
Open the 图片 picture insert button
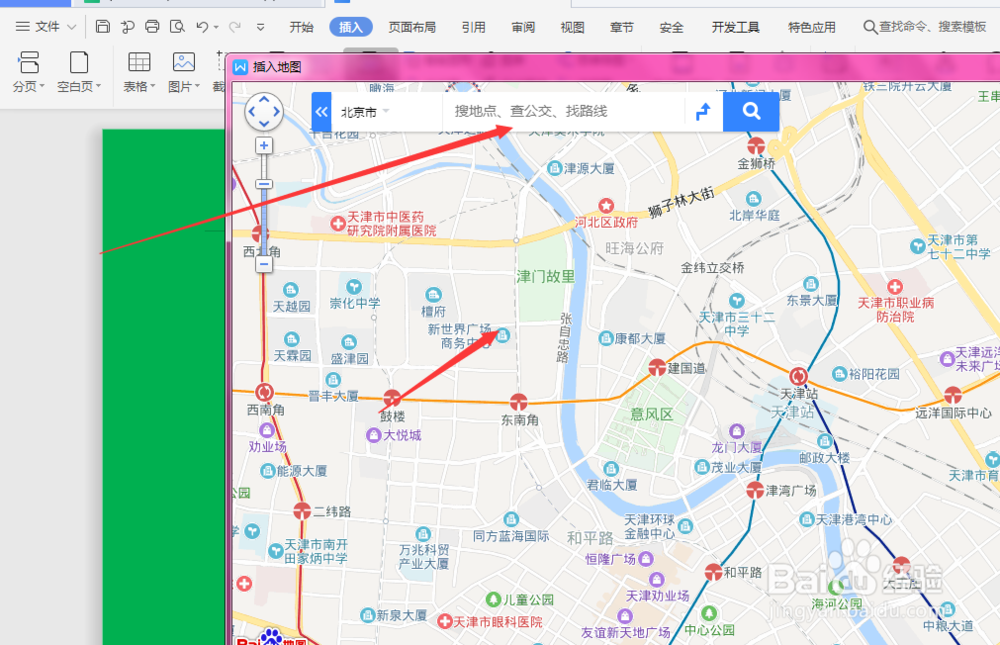tap(184, 71)
